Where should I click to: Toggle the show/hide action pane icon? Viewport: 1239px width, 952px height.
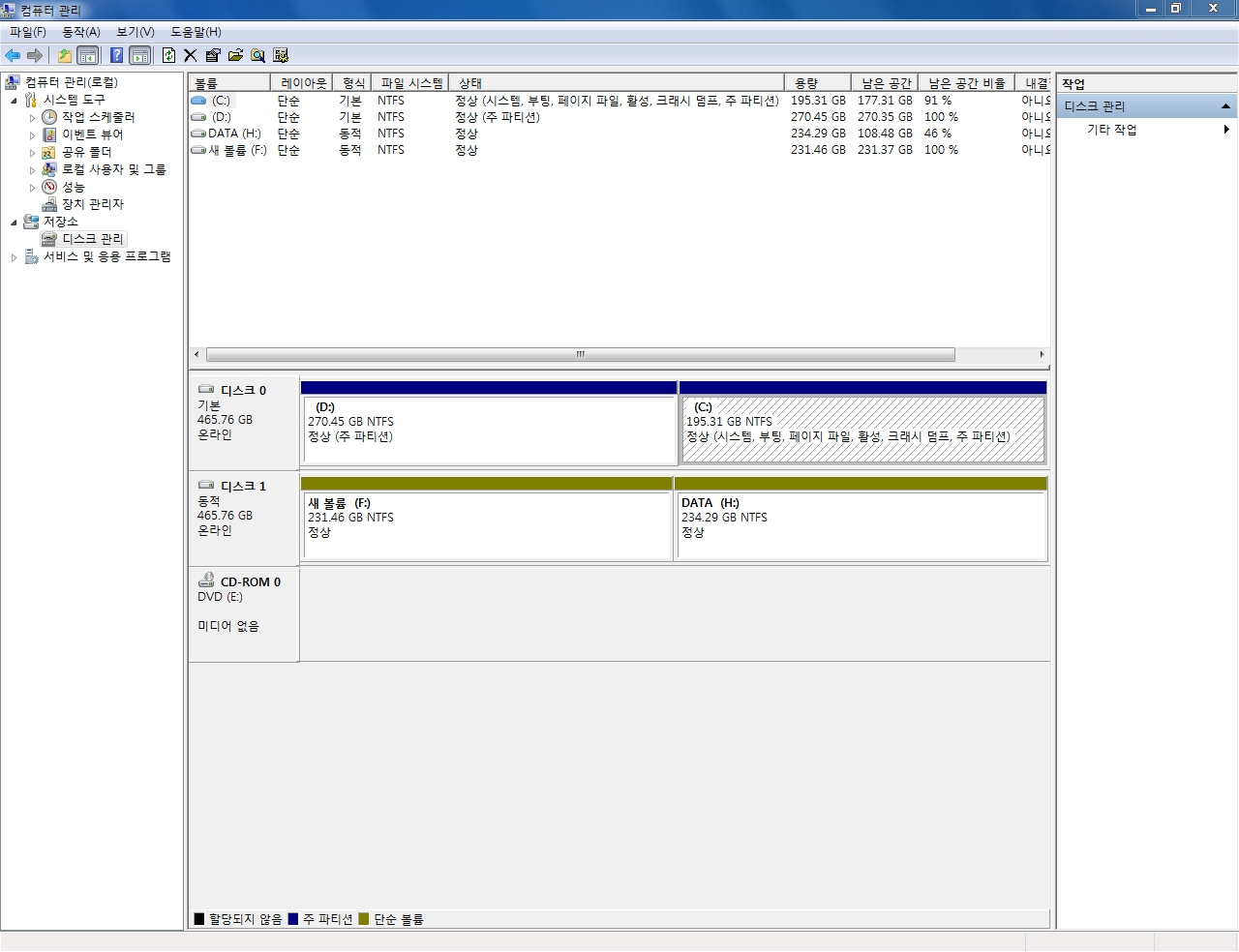point(139,55)
